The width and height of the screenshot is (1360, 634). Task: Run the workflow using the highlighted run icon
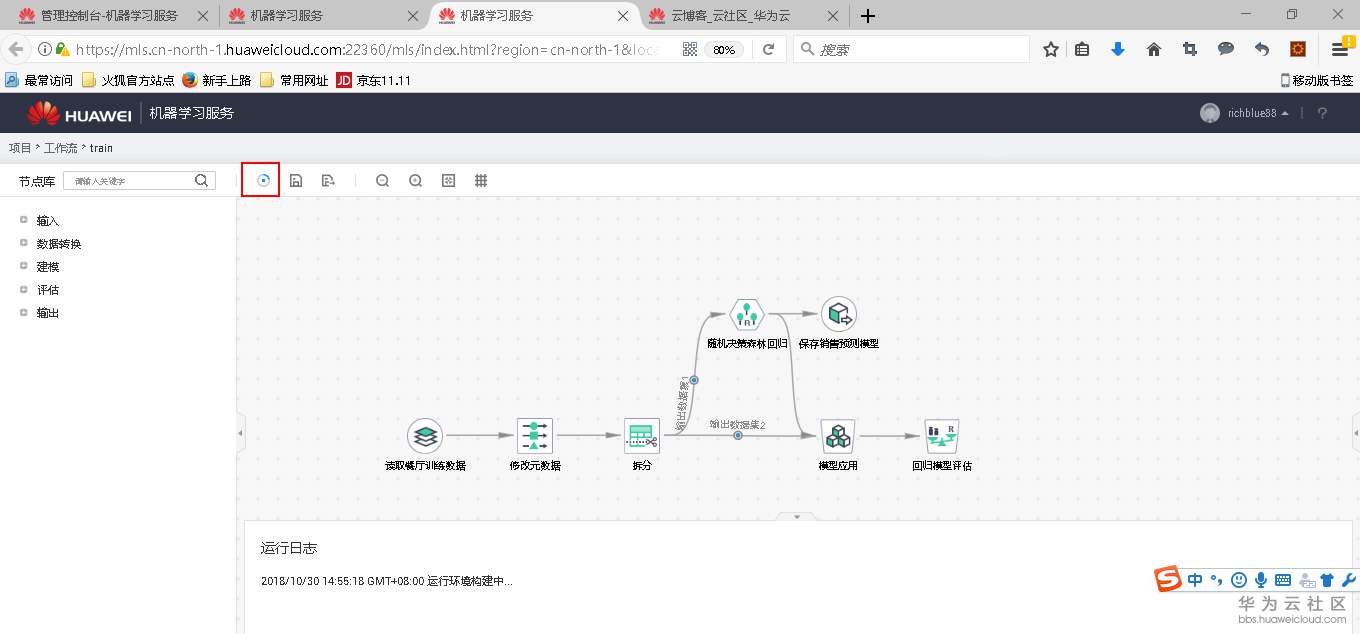click(260, 180)
